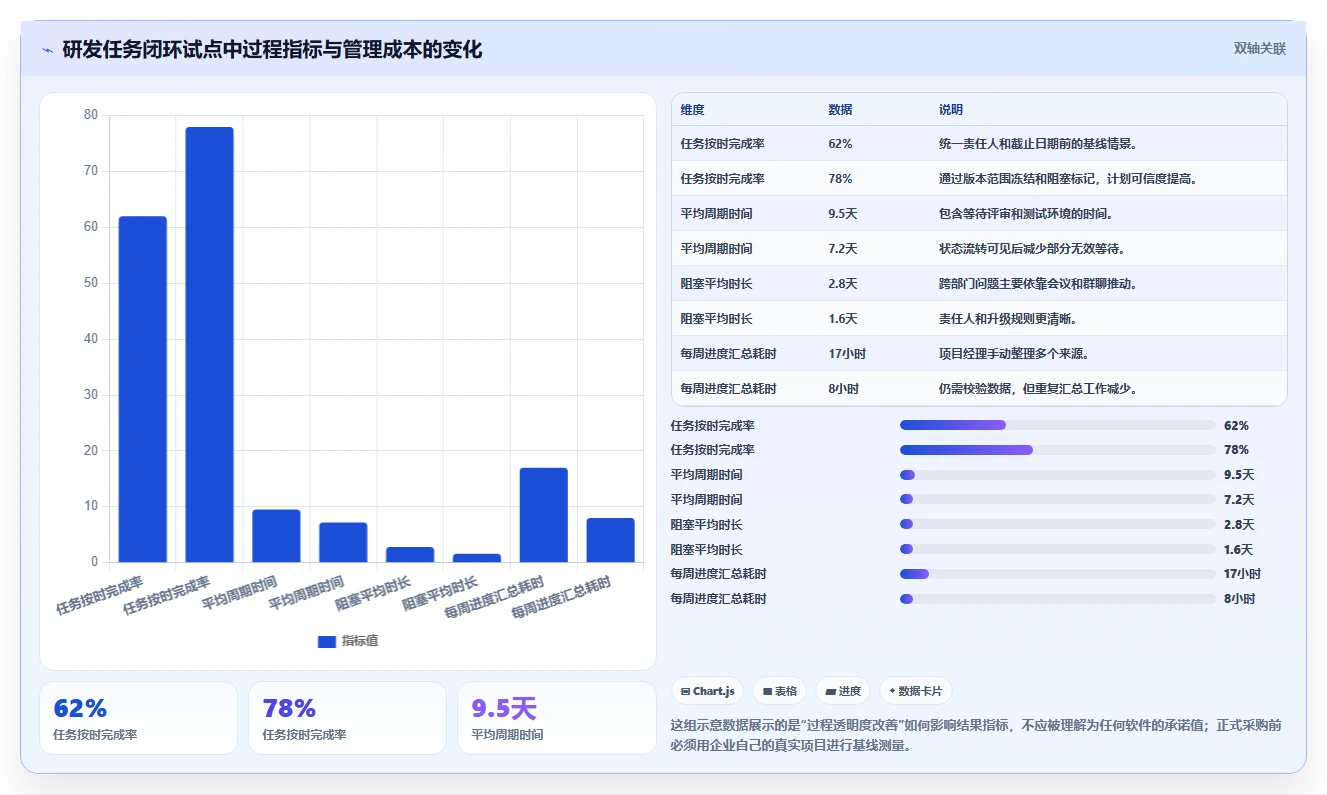This screenshot has width=1327, height=795.
Task: Select the Chart.js chip
Action: click(x=707, y=691)
